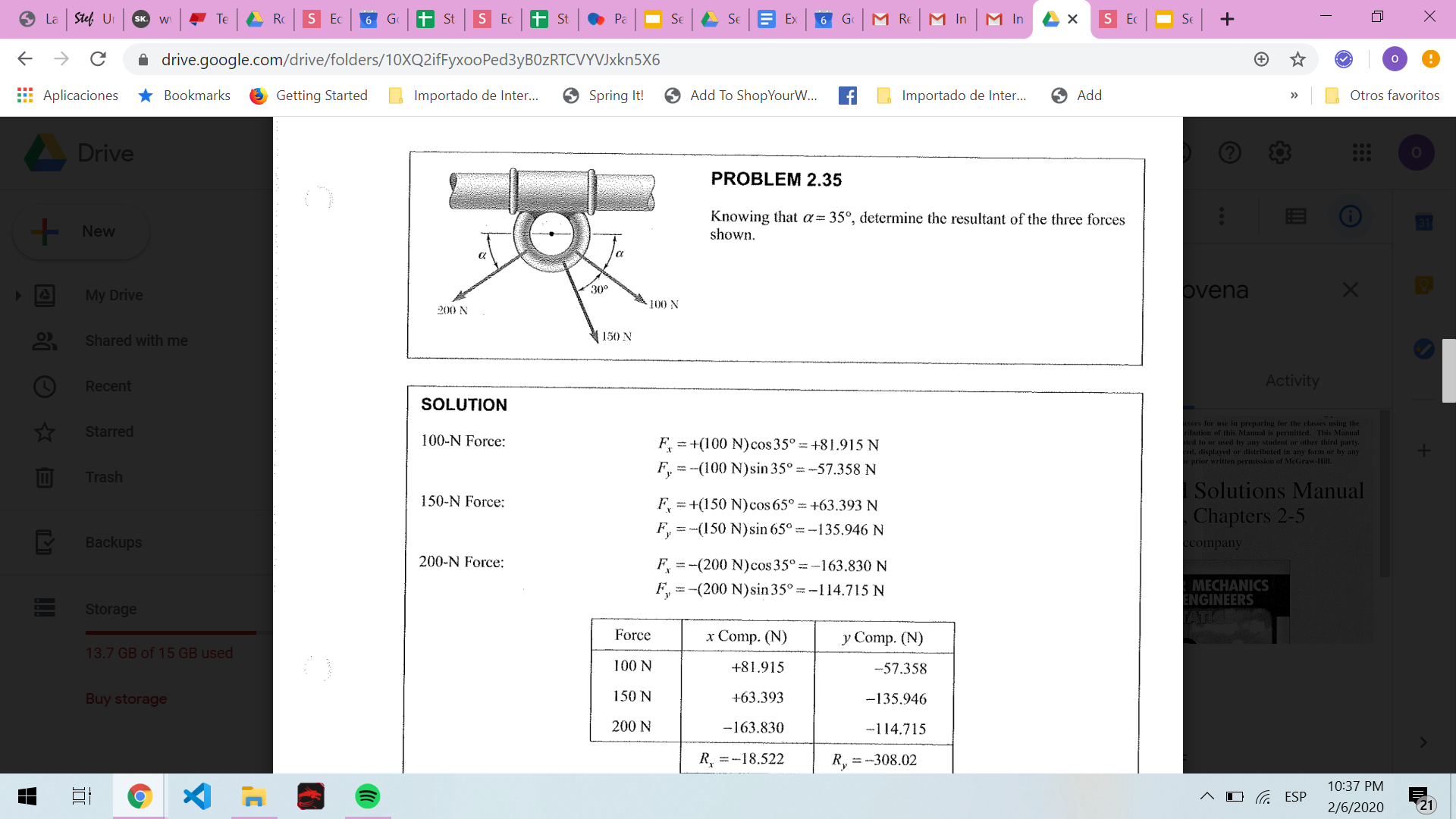Close the details panel with X
The image size is (1456, 819).
1350,290
